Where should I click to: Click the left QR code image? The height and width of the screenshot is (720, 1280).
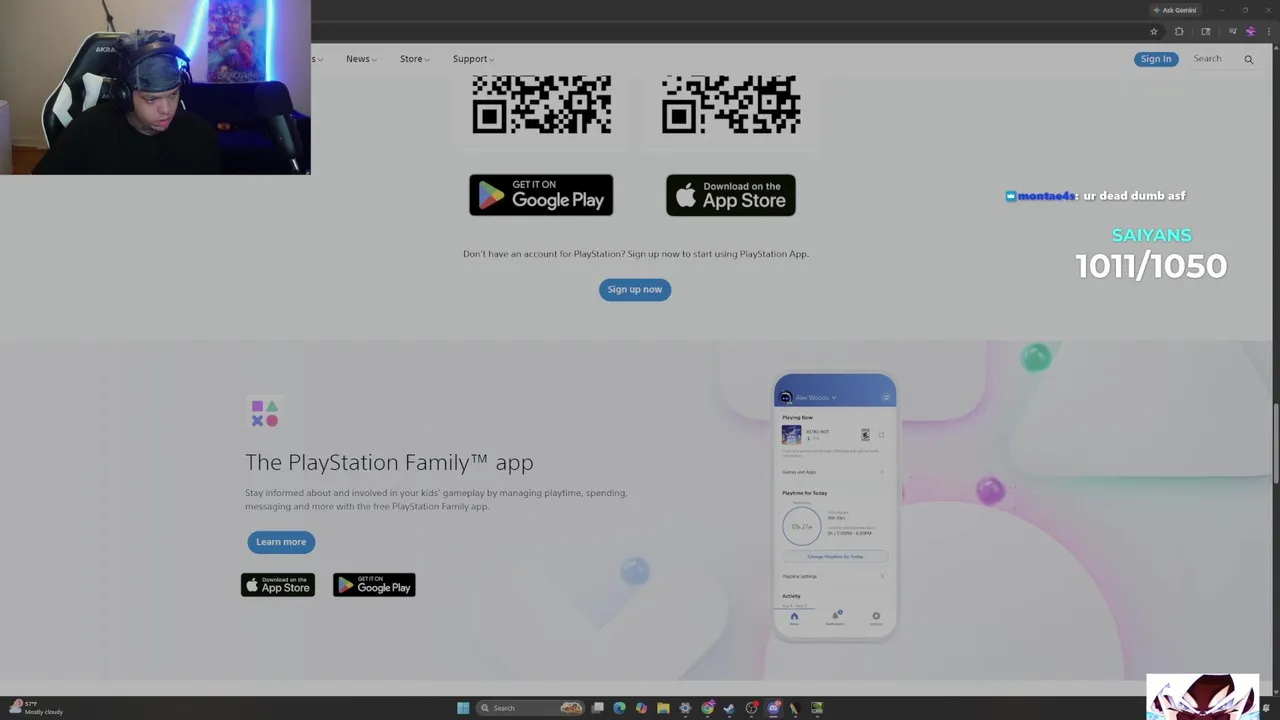pos(541,104)
